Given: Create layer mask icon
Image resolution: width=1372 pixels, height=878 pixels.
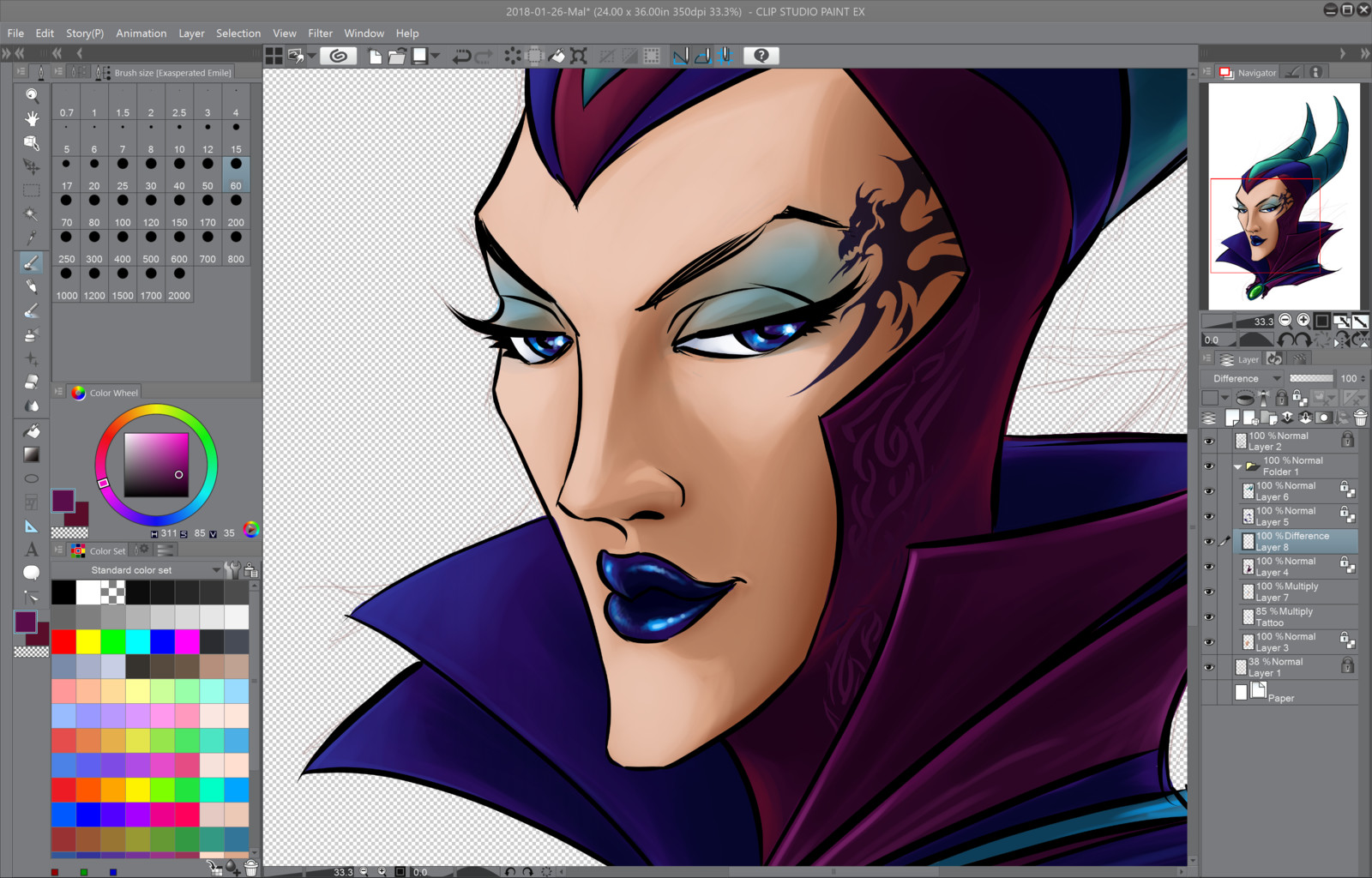Looking at the screenshot, I should (x=1324, y=418).
